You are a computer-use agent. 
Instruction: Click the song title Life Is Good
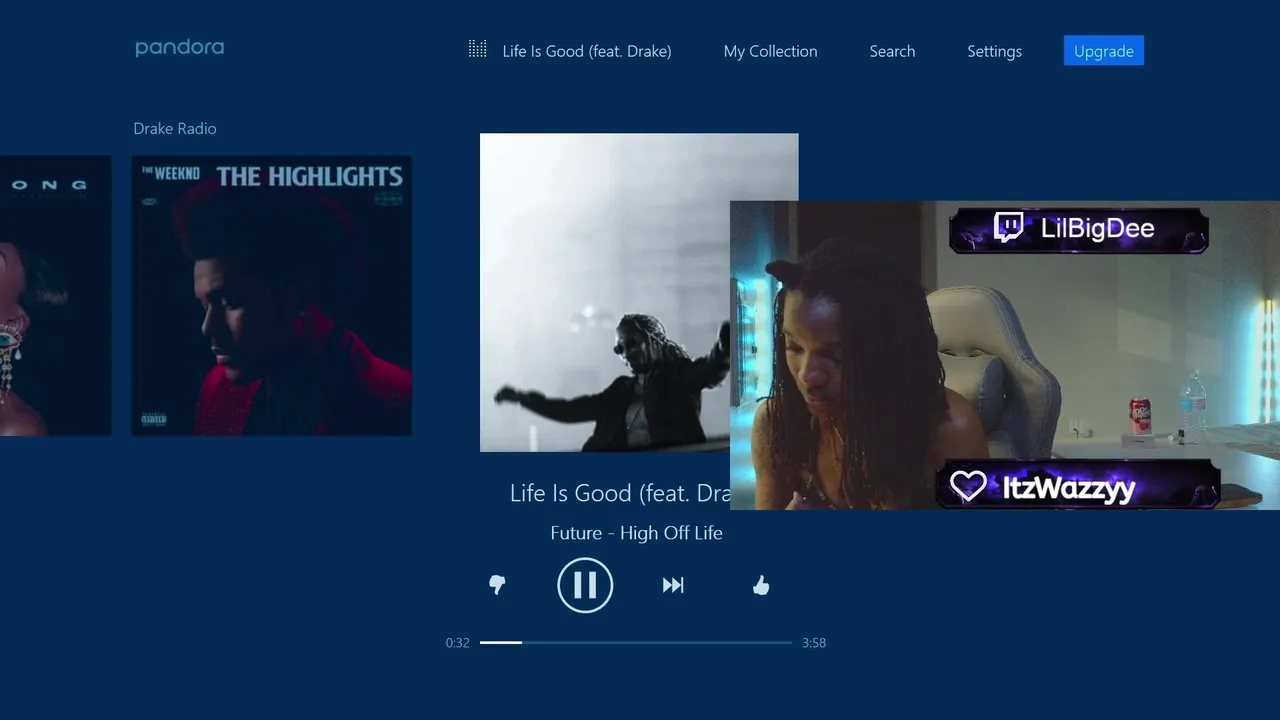click(620, 493)
